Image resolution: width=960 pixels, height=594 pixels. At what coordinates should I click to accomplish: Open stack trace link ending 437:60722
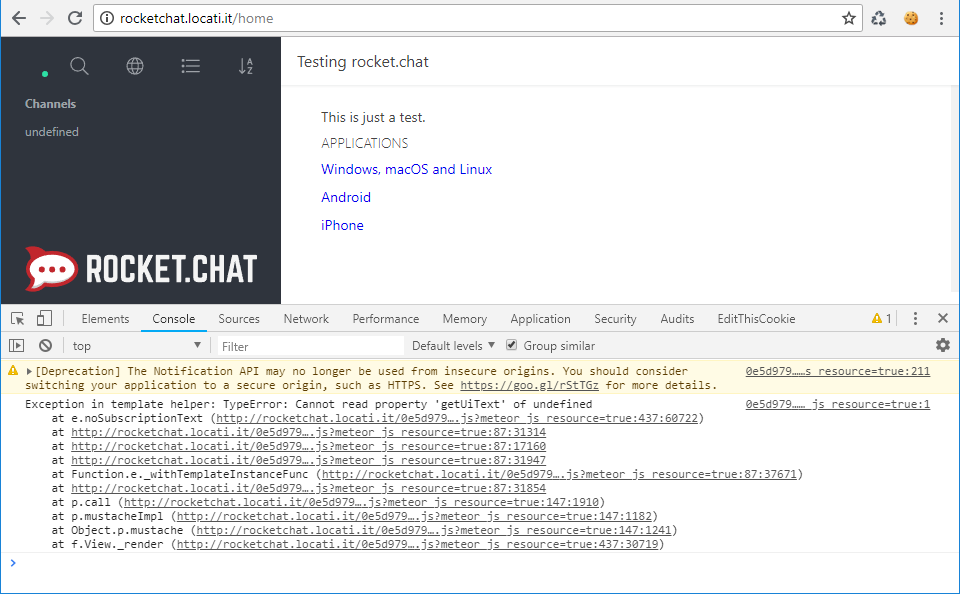457,418
